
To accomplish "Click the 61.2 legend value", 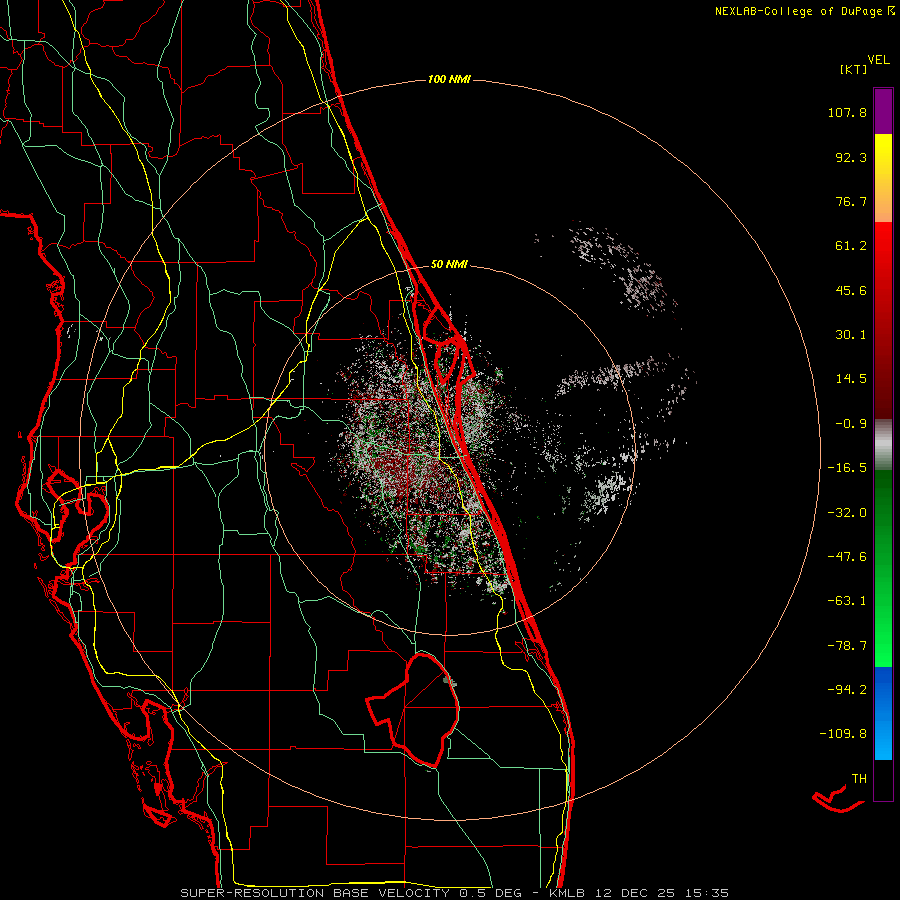I will (851, 246).
